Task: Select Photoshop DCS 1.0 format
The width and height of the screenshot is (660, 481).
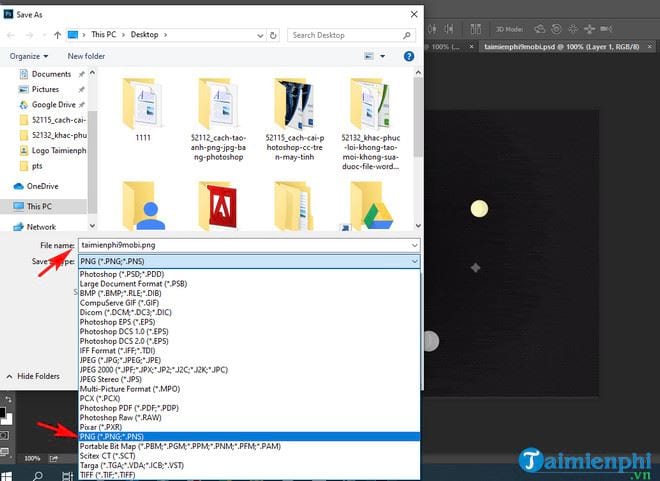Action: 249,332
